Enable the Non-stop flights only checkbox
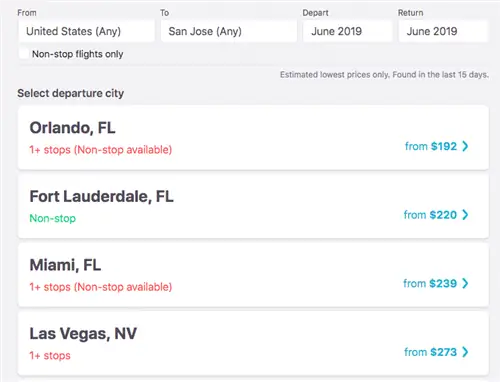The image size is (500, 382). pyautogui.click(x=24, y=54)
